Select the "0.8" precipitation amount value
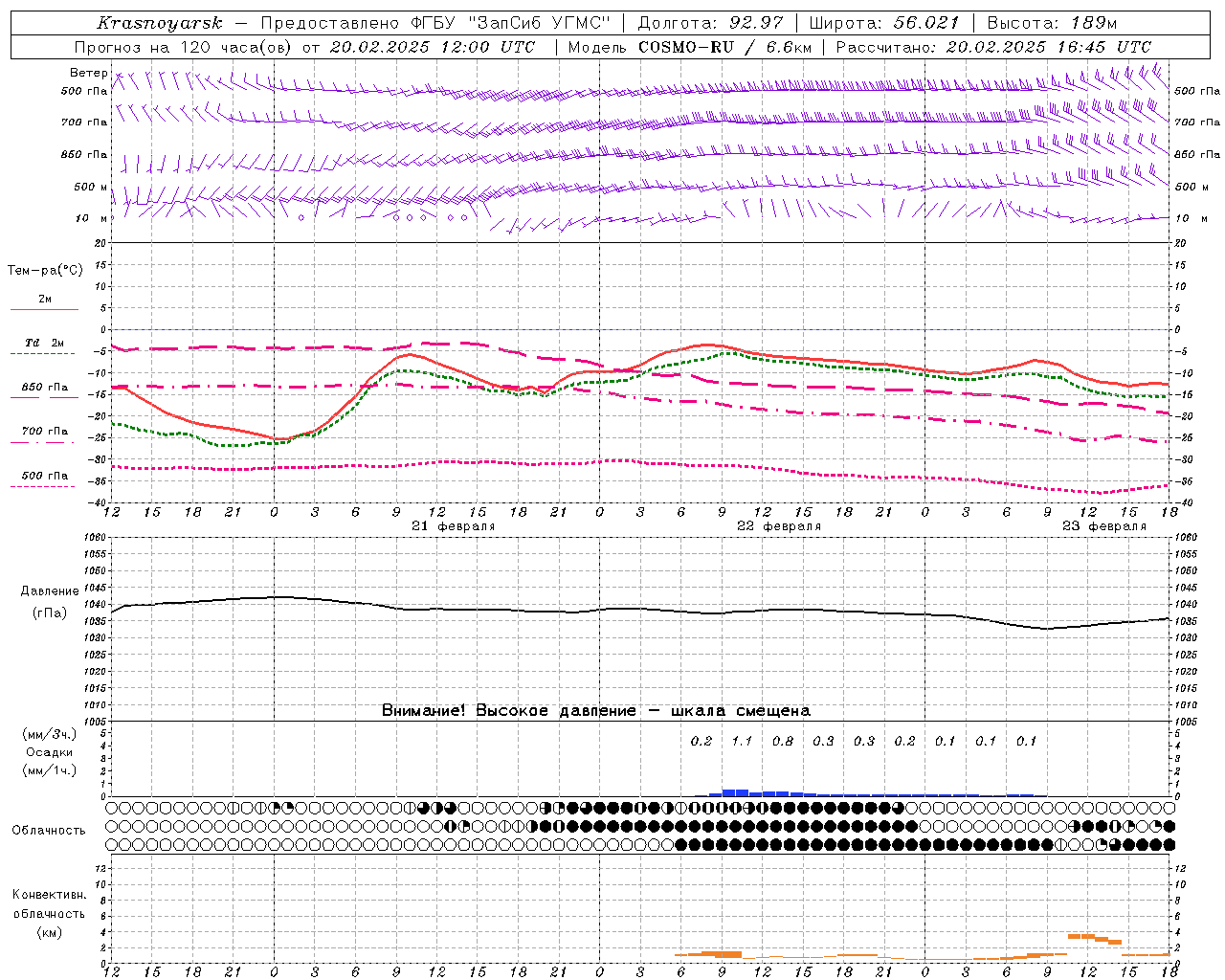Screen dimensions: 1225x980 783,741
